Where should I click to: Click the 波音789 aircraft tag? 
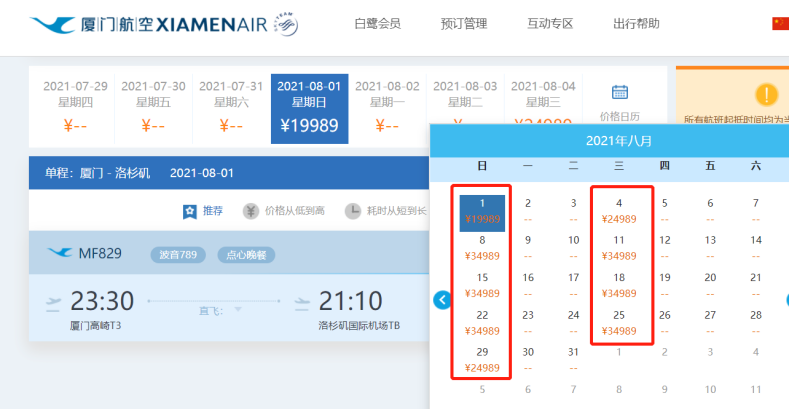click(178, 254)
